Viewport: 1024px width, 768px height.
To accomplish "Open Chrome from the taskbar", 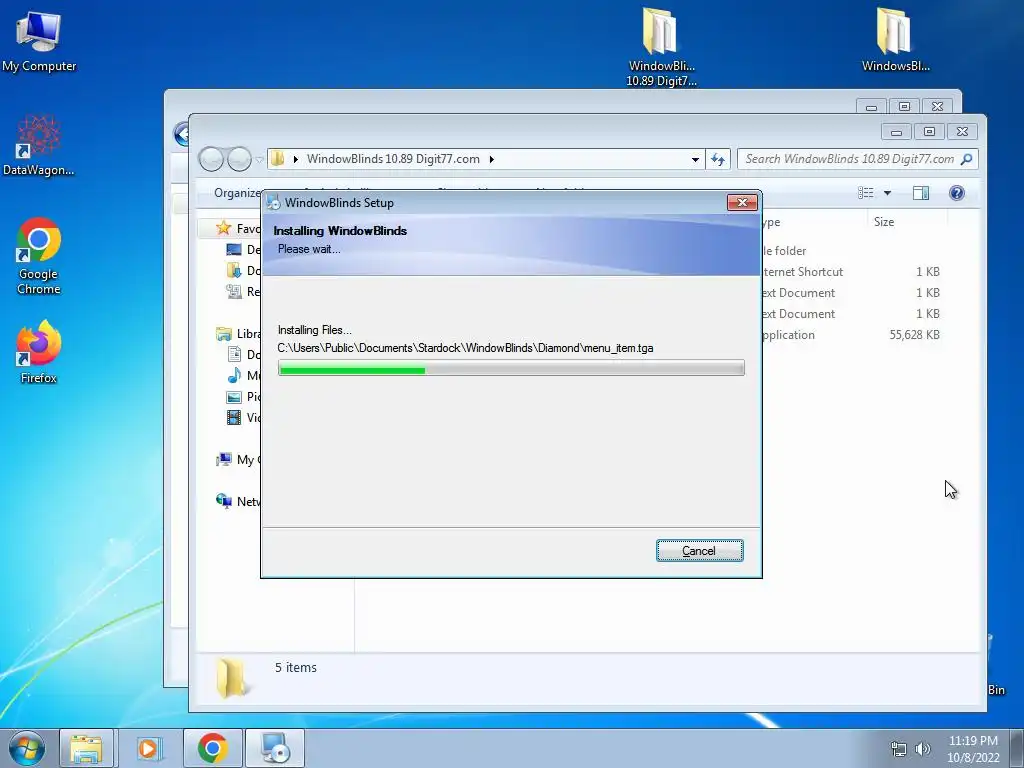I will (213, 748).
